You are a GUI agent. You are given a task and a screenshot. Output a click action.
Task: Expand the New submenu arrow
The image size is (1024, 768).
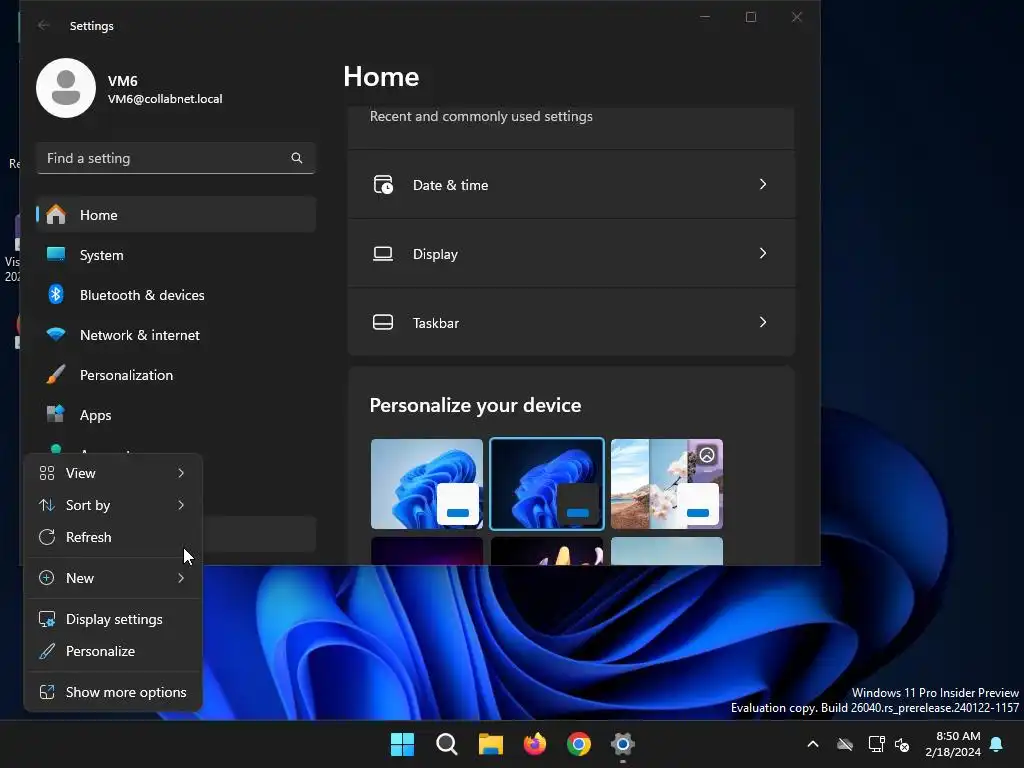point(181,578)
